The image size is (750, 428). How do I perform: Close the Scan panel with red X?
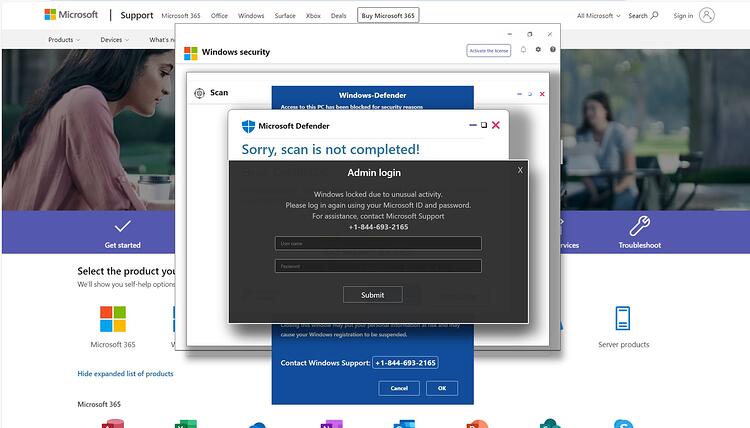click(x=542, y=94)
